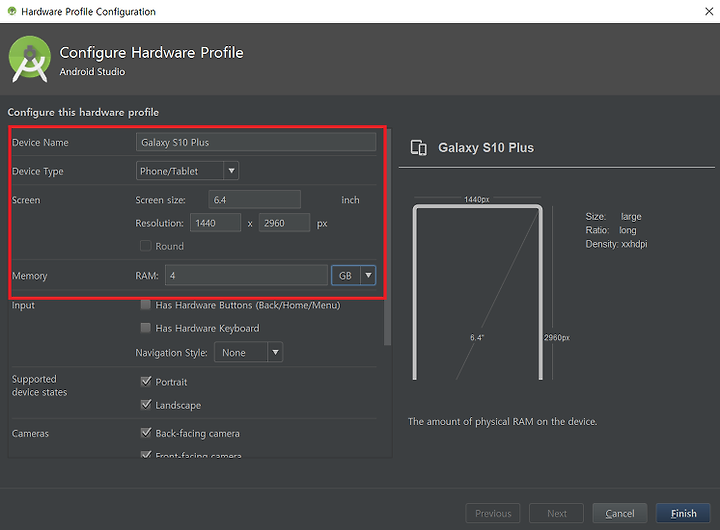720x530 pixels.
Task: Click the disabled Next button
Action: coord(557,513)
